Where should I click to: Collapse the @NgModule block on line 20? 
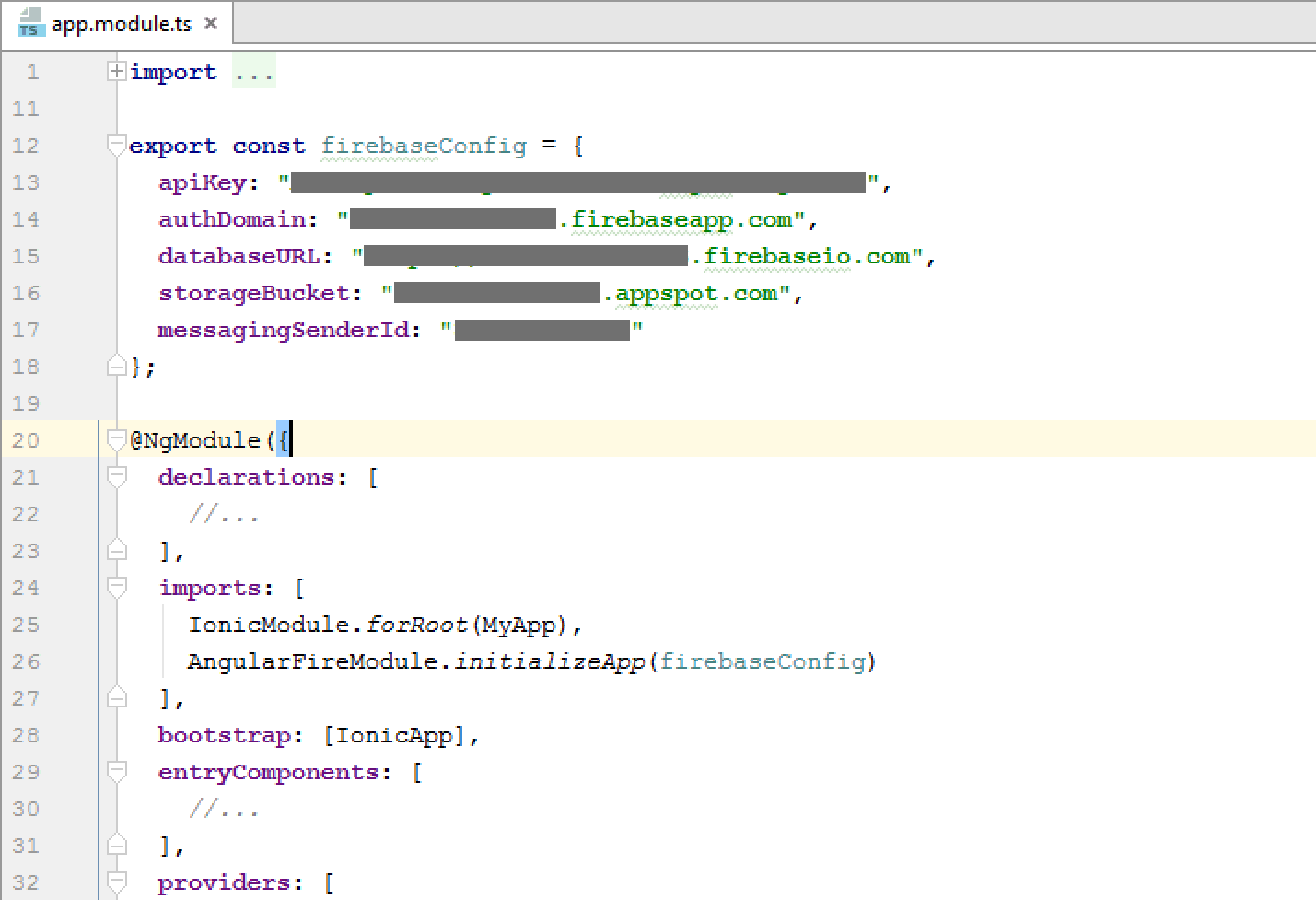[x=116, y=439]
